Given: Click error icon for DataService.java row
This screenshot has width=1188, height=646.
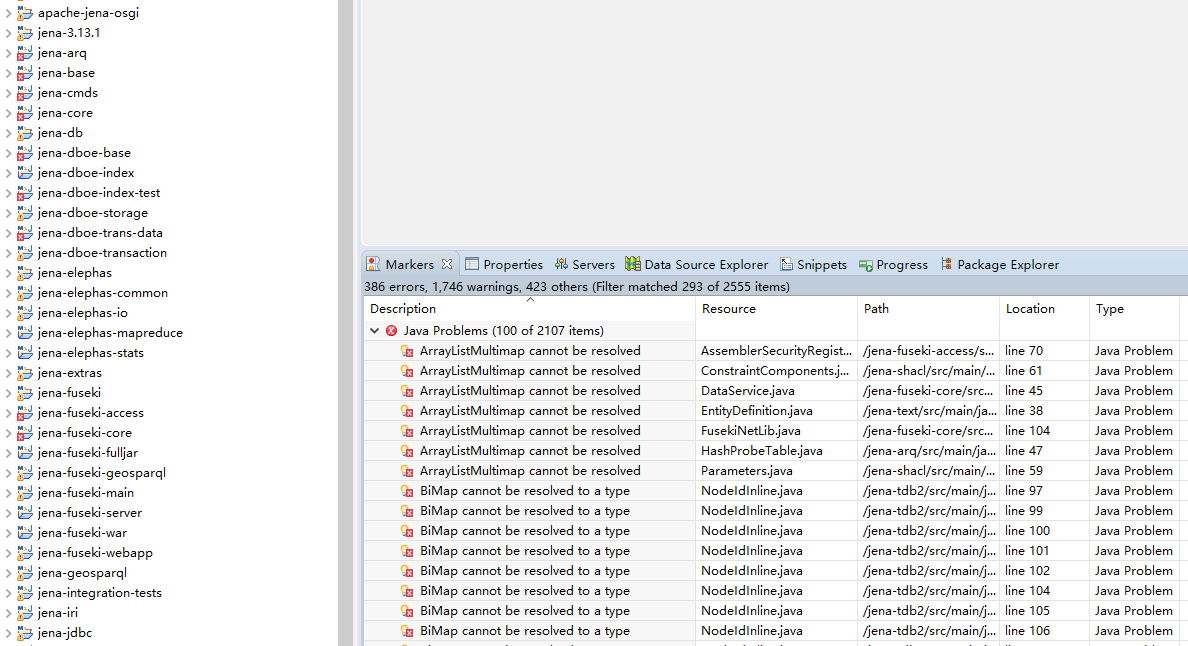Looking at the screenshot, I should [x=408, y=392].
